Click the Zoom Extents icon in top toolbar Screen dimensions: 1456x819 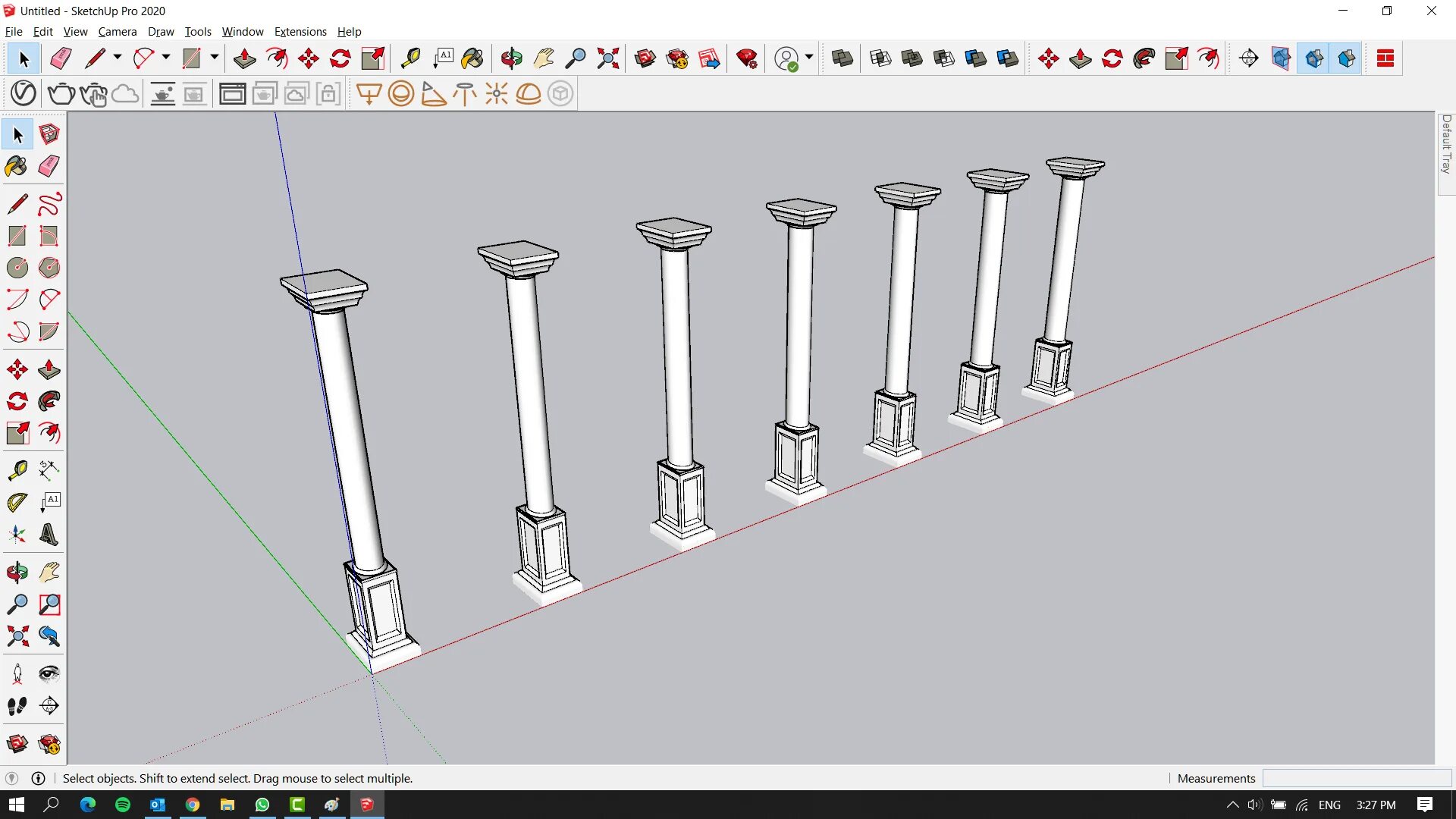tap(607, 58)
